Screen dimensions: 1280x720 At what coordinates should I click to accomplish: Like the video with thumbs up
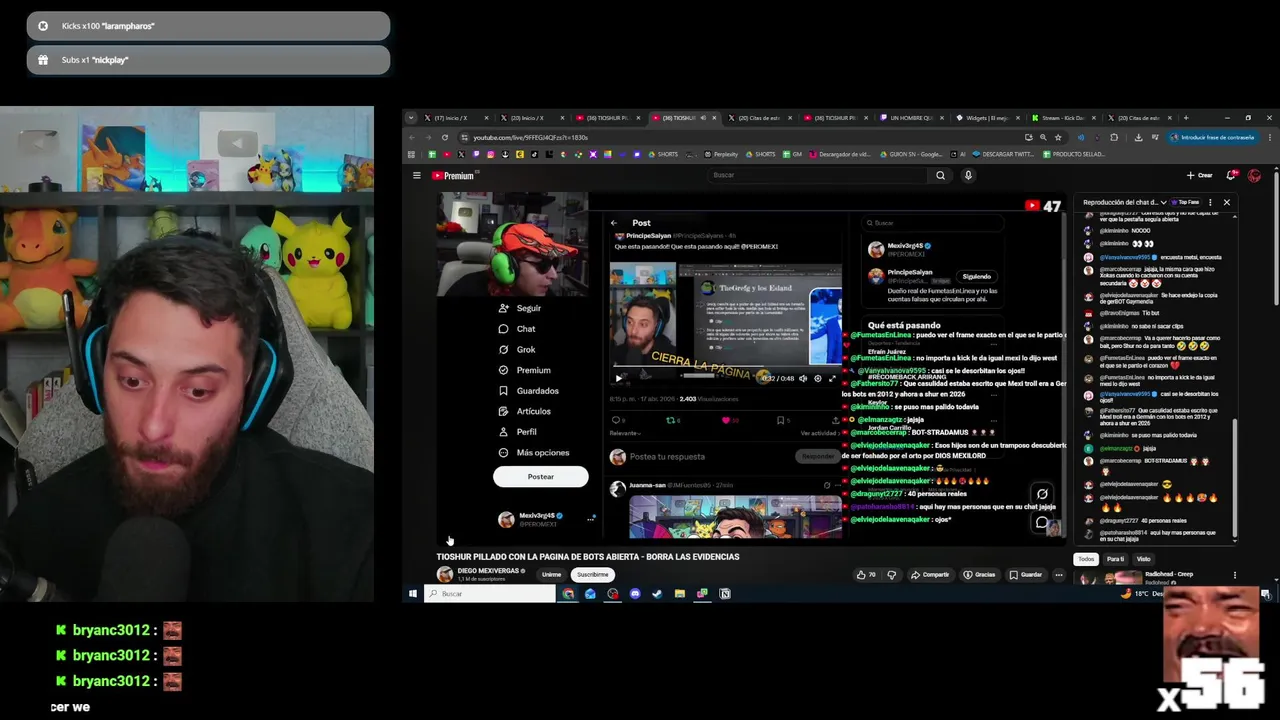coord(866,575)
